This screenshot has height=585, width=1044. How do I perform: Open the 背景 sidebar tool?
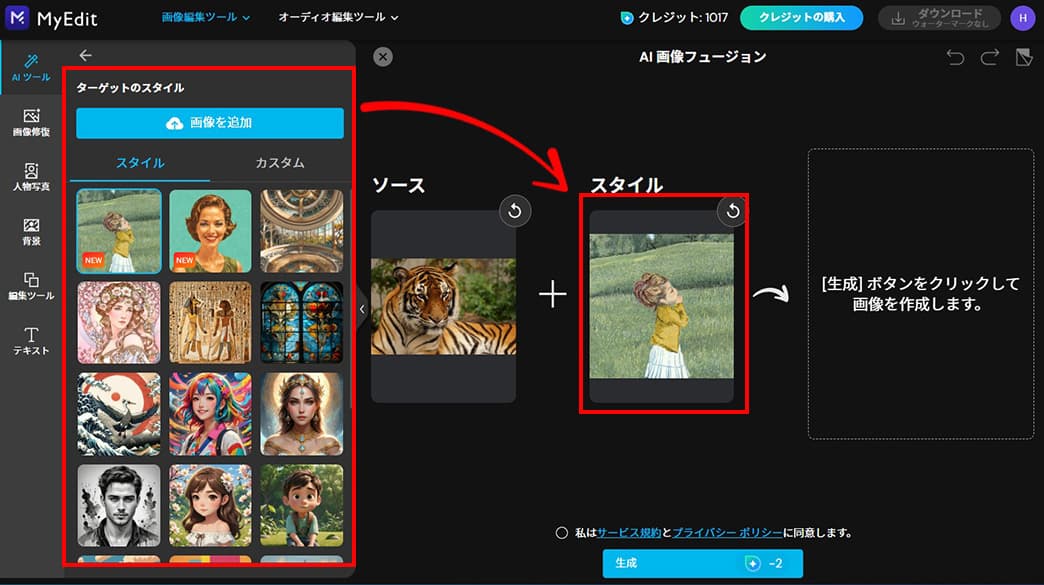click(31, 232)
